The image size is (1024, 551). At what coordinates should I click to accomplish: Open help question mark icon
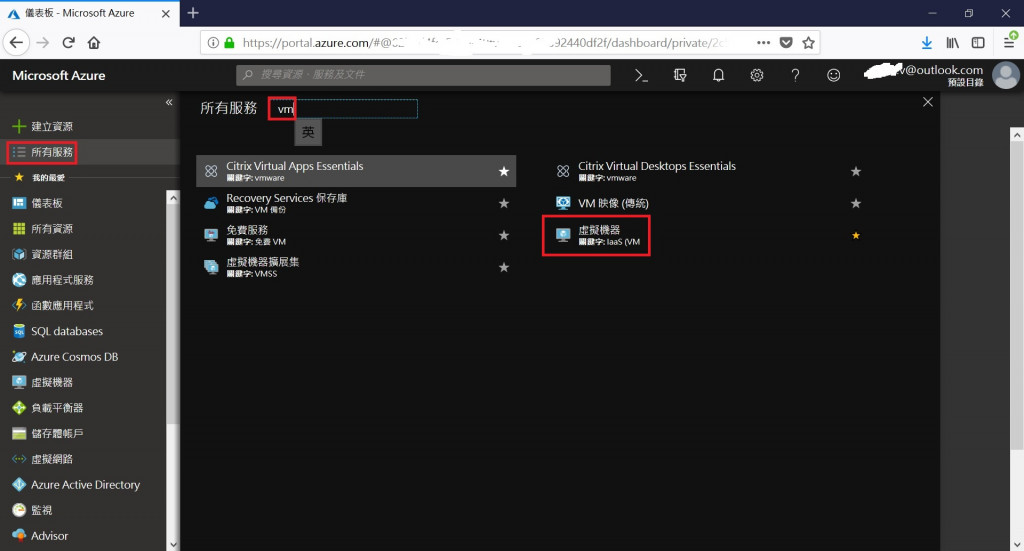tap(795, 76)
